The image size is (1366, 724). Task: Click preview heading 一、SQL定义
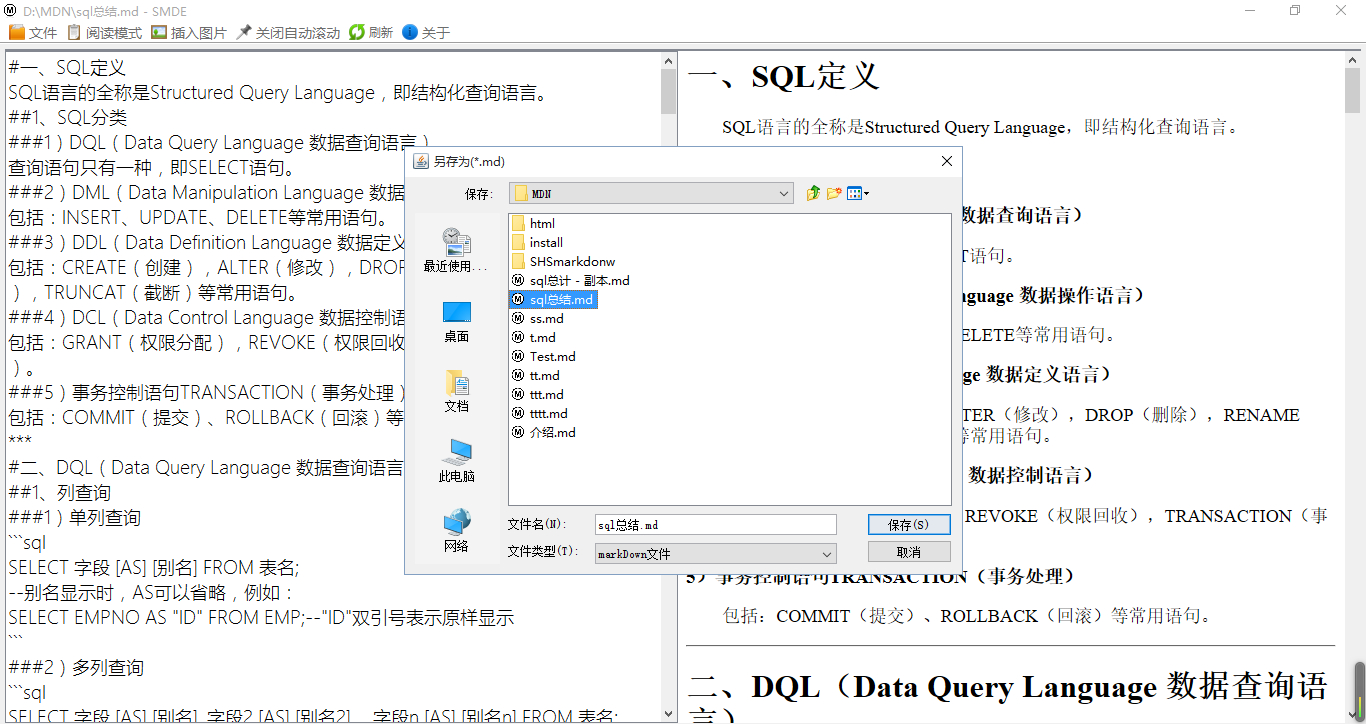(784, 76)
